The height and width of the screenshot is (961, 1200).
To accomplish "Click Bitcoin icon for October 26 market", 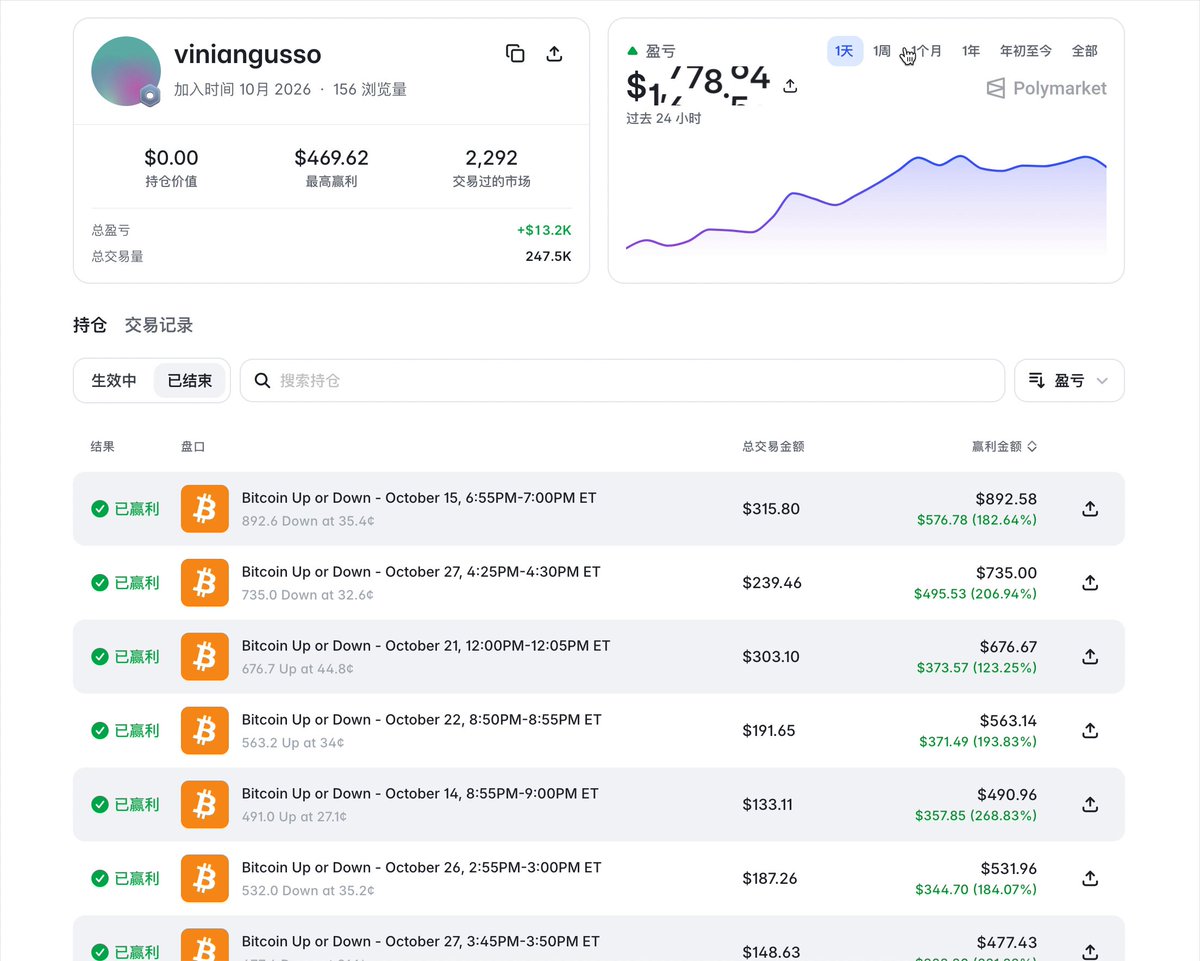I will point(205,879).
